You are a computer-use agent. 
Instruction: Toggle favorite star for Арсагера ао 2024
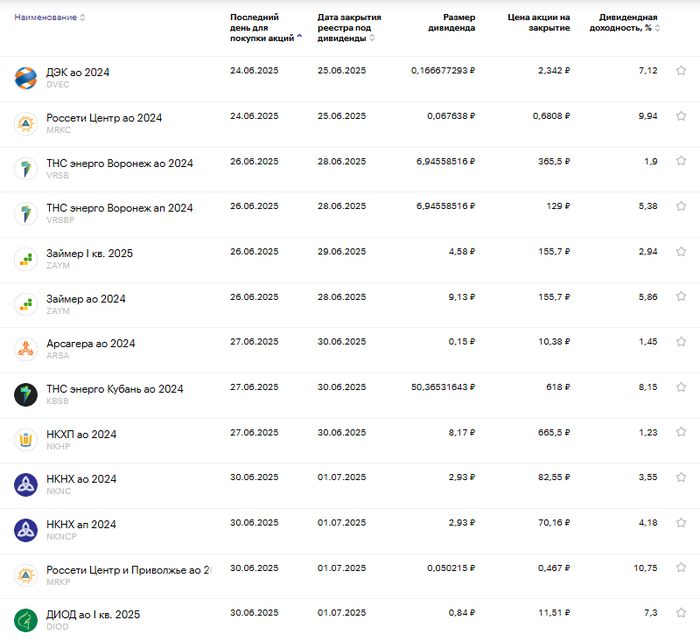pyautogui.click(x=681, y=342)
